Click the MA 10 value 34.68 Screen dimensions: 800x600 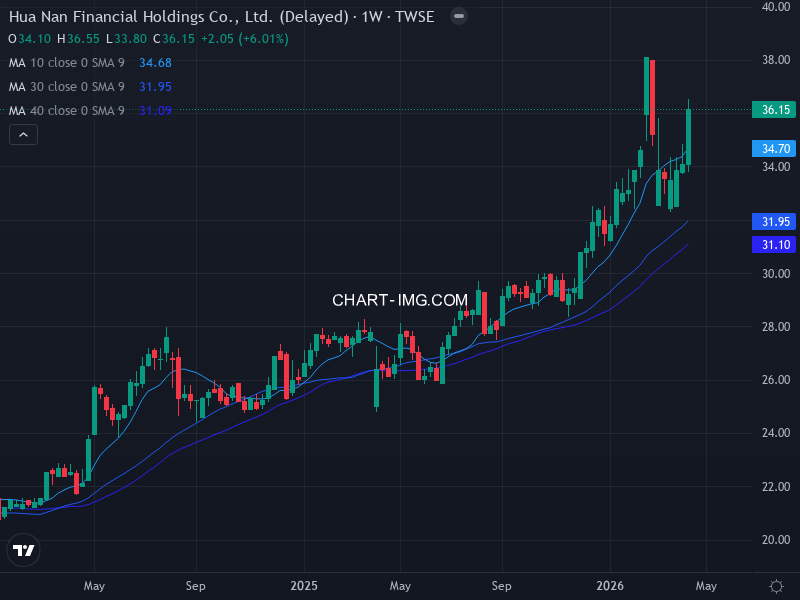(155, 63)
